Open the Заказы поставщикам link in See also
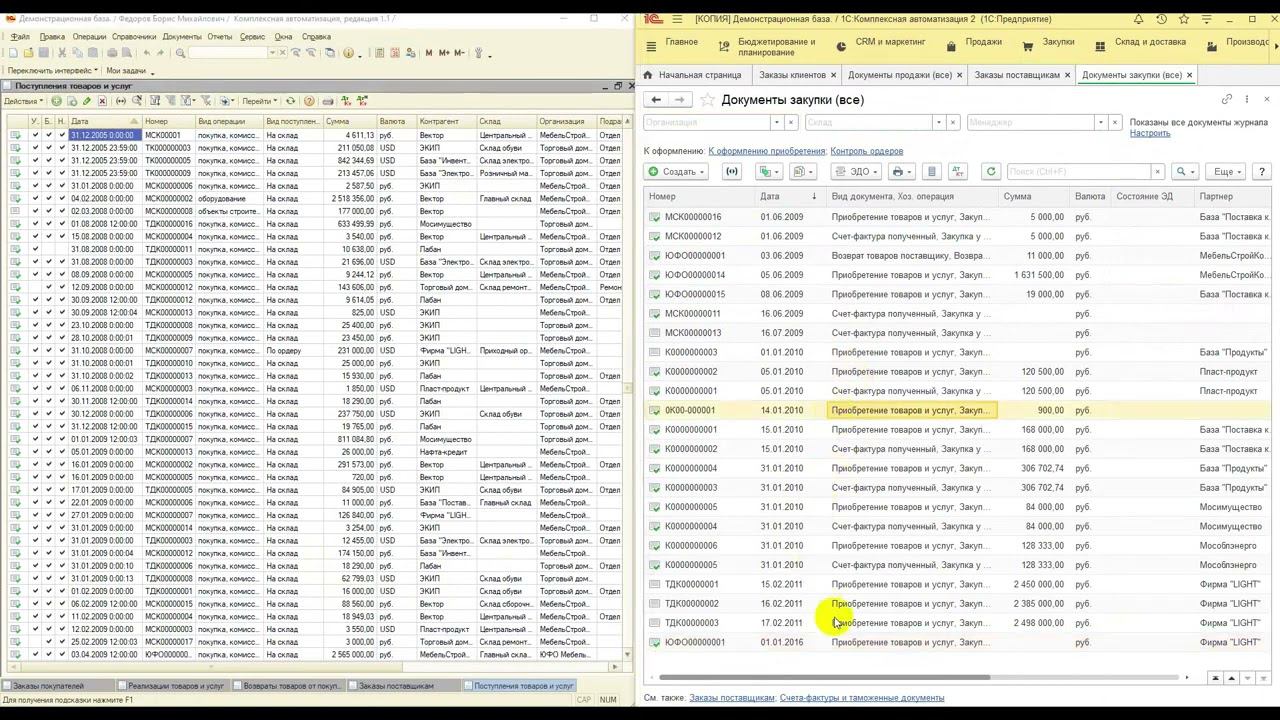Viewport: 1280px width, 720px height. point(732,698)
